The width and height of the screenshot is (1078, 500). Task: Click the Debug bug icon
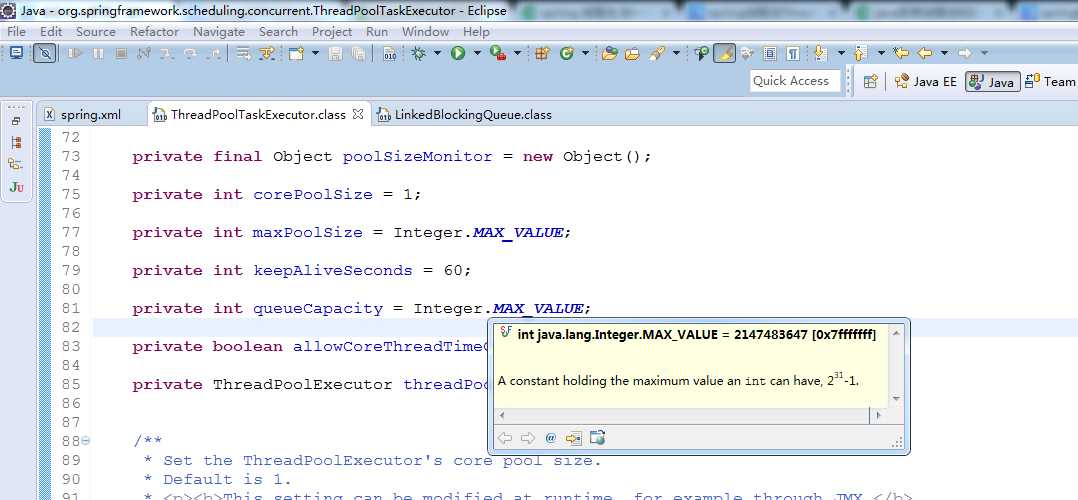pyautogui.click(x=418, y=53)
